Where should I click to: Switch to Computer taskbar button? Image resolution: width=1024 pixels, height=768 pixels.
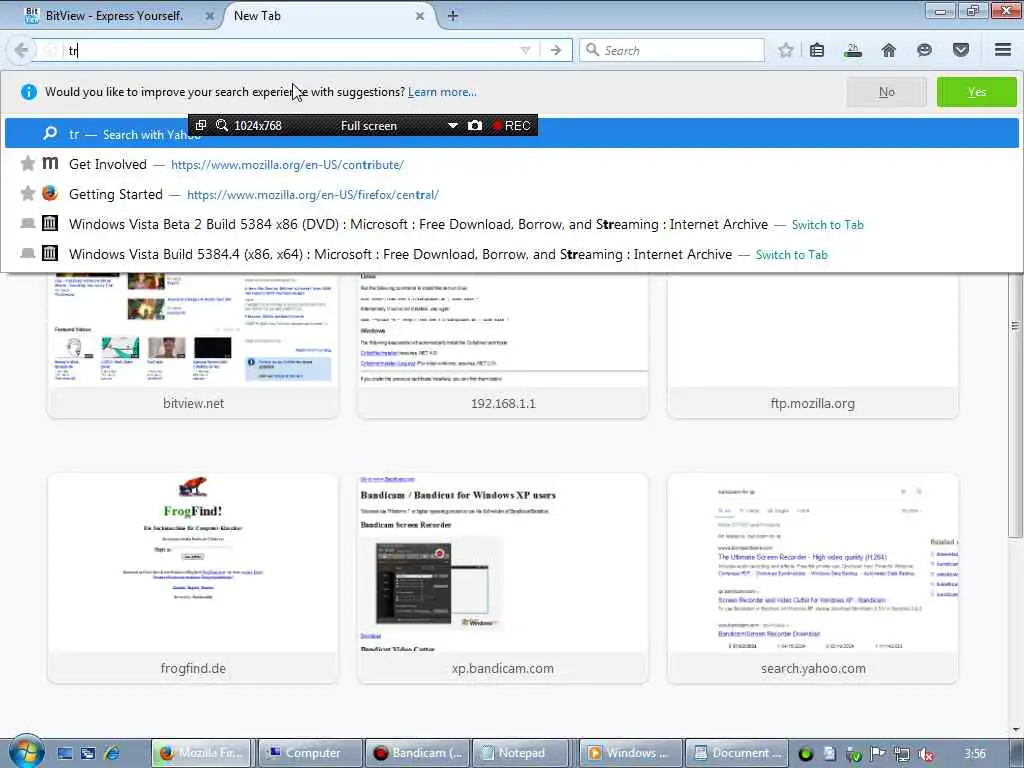click(311, 753)
